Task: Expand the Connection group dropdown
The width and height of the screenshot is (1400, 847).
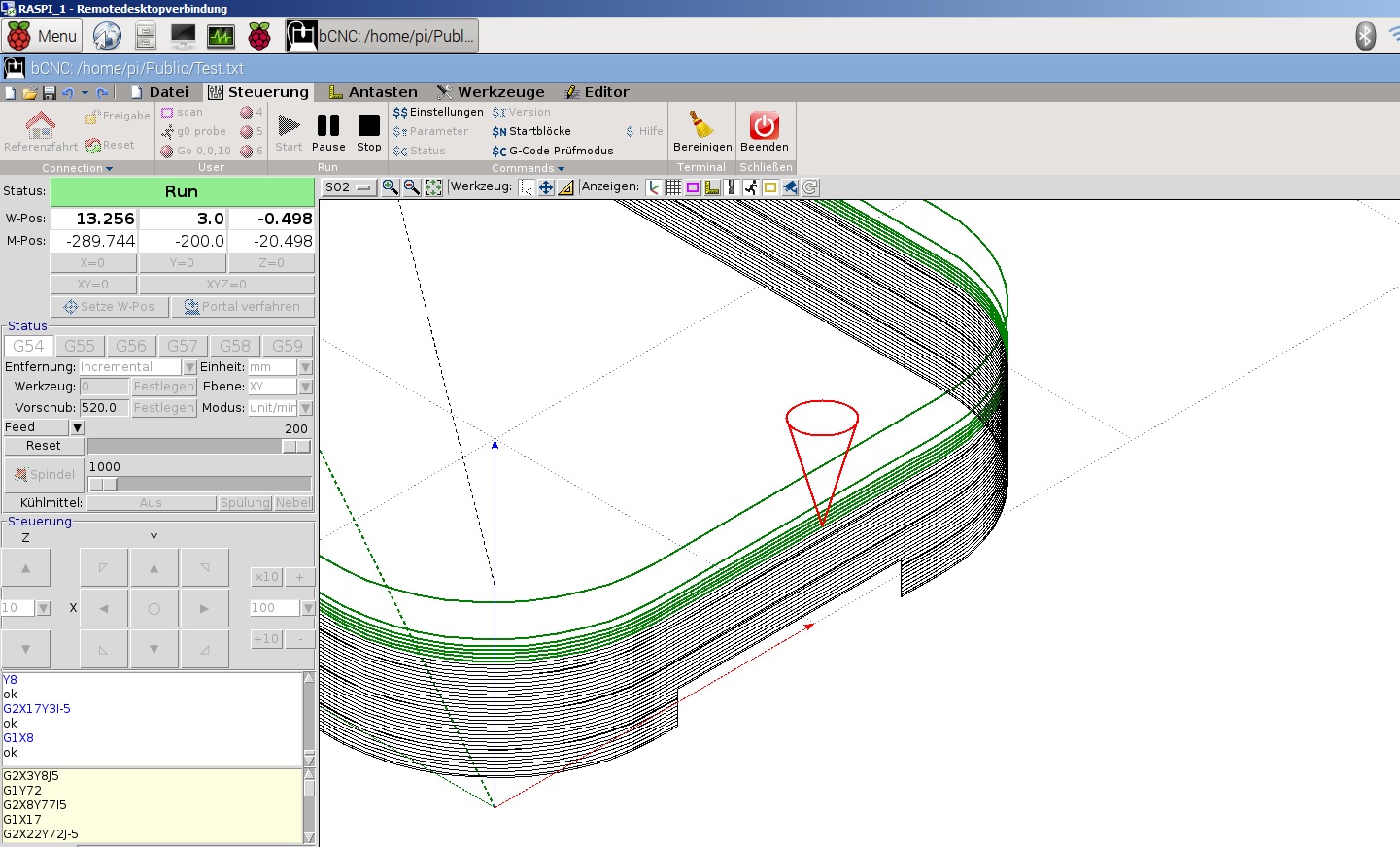Action: [77, 168]
